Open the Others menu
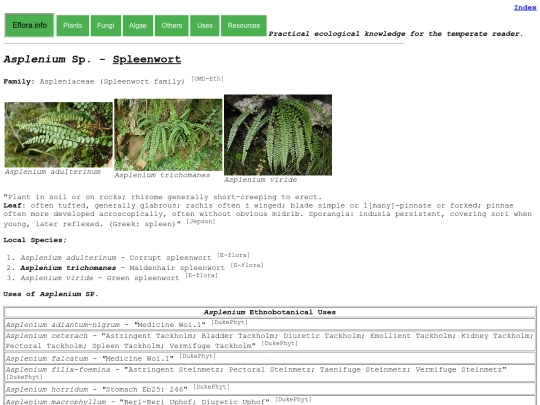The width and height of the screenshot is (540, 405). [172, 25]
